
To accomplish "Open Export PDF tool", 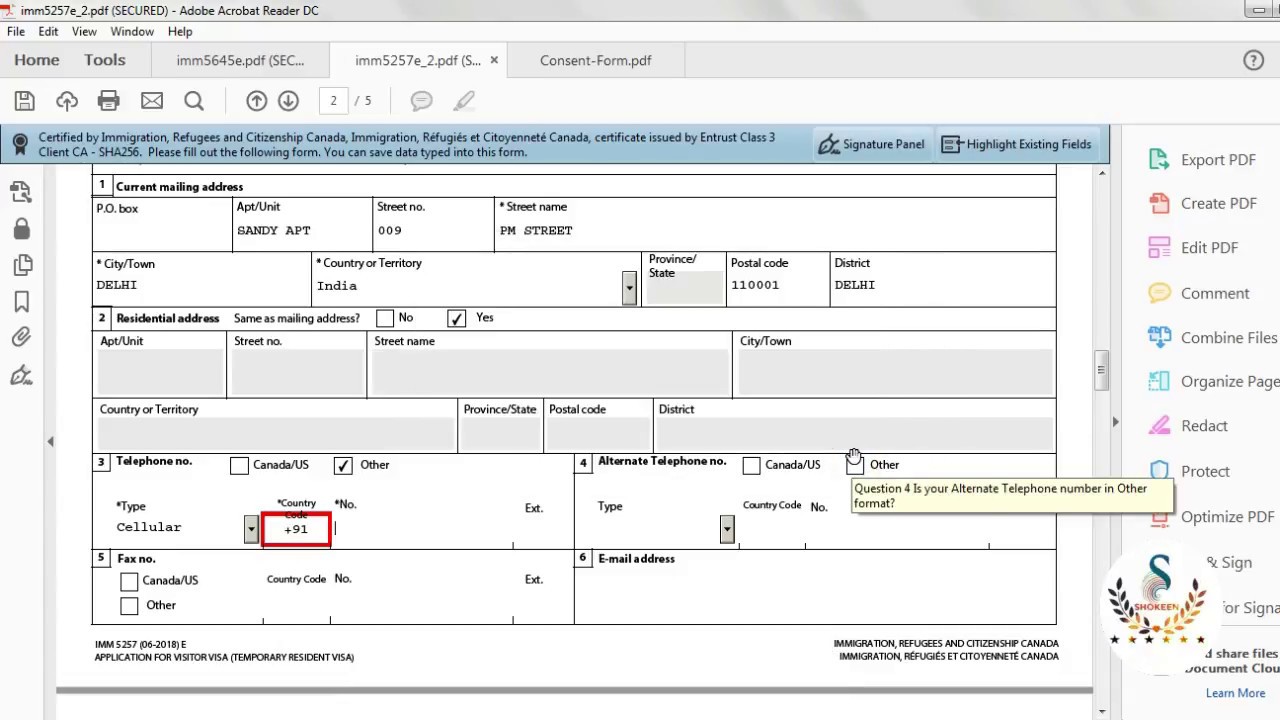I will [x=1203, y=160].
